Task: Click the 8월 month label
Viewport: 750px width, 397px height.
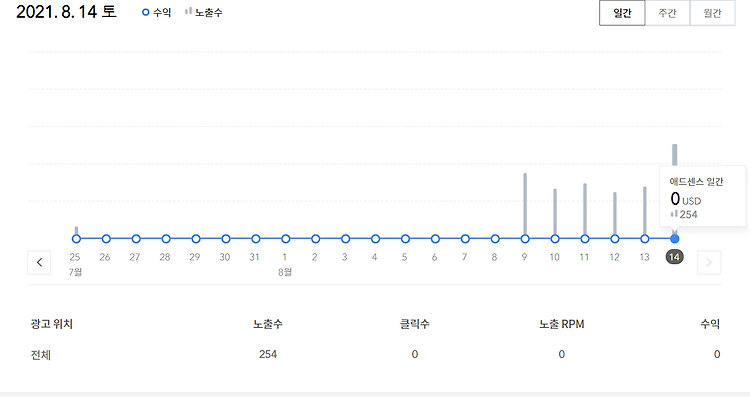Action: point(285,272)
